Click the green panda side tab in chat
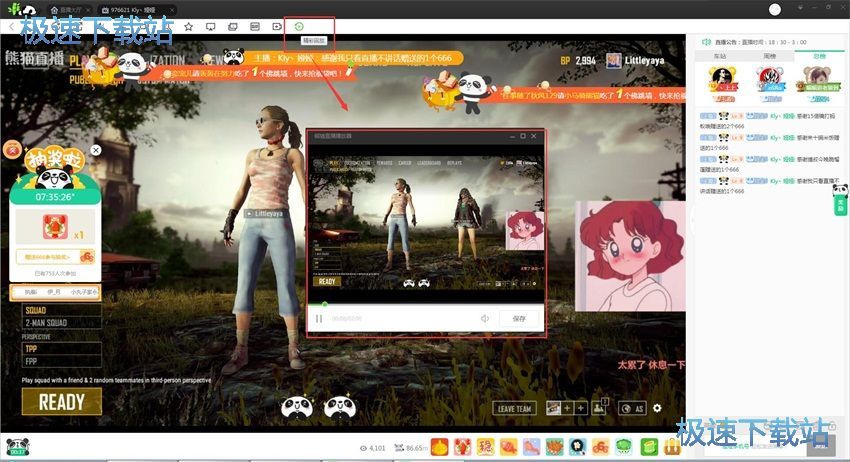850x462 pixels. point(840,199)
